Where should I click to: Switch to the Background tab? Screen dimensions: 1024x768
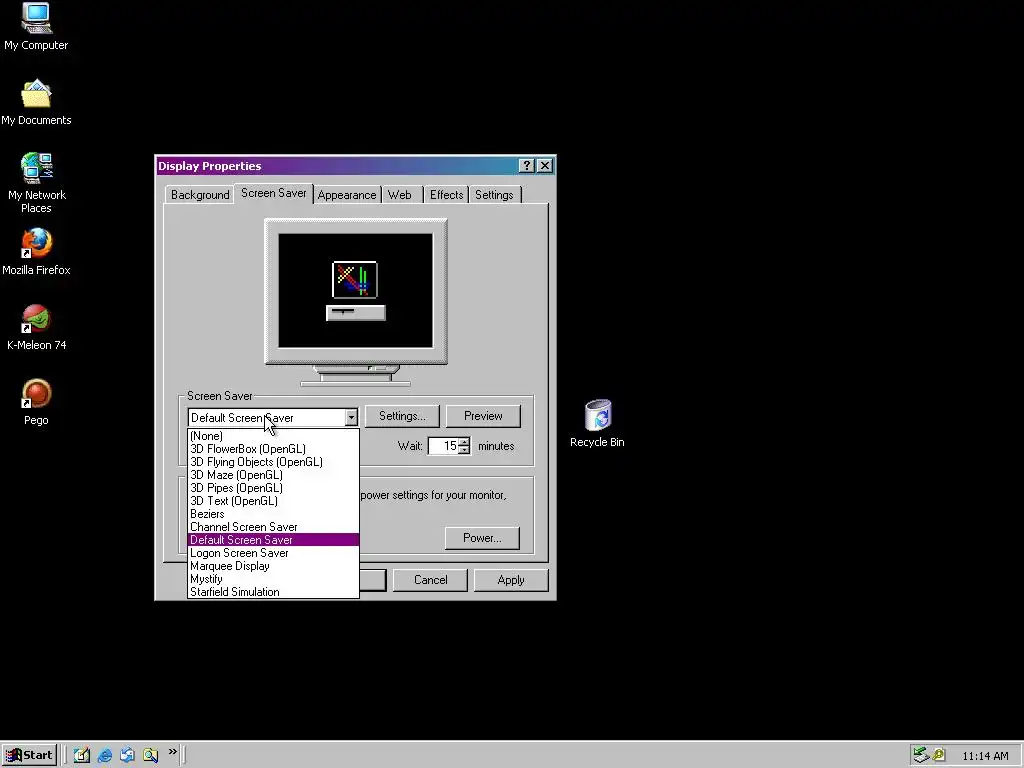click(x=200, y=195)
